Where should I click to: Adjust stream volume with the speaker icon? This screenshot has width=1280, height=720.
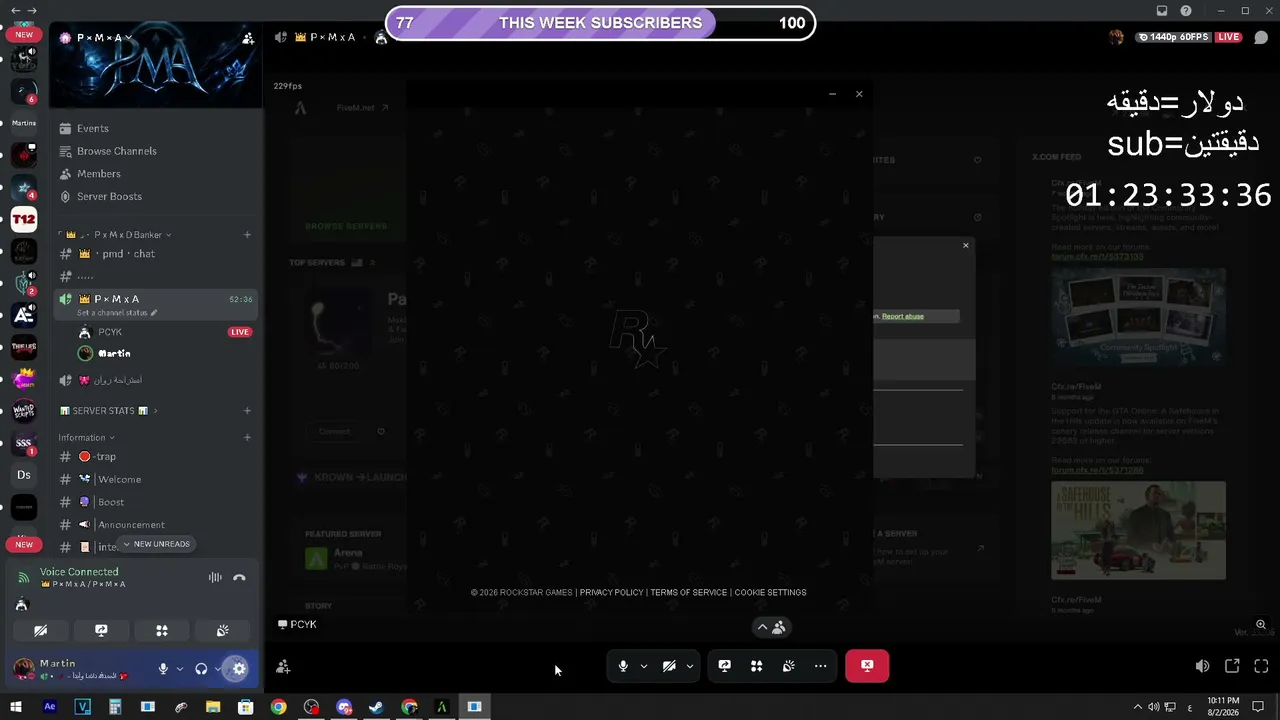point(1202,666)
